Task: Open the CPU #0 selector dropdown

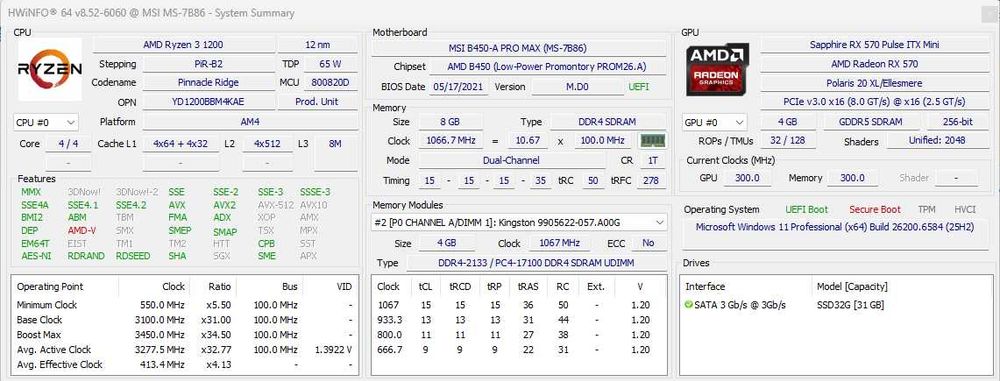Action: click(x=45, y=122)
